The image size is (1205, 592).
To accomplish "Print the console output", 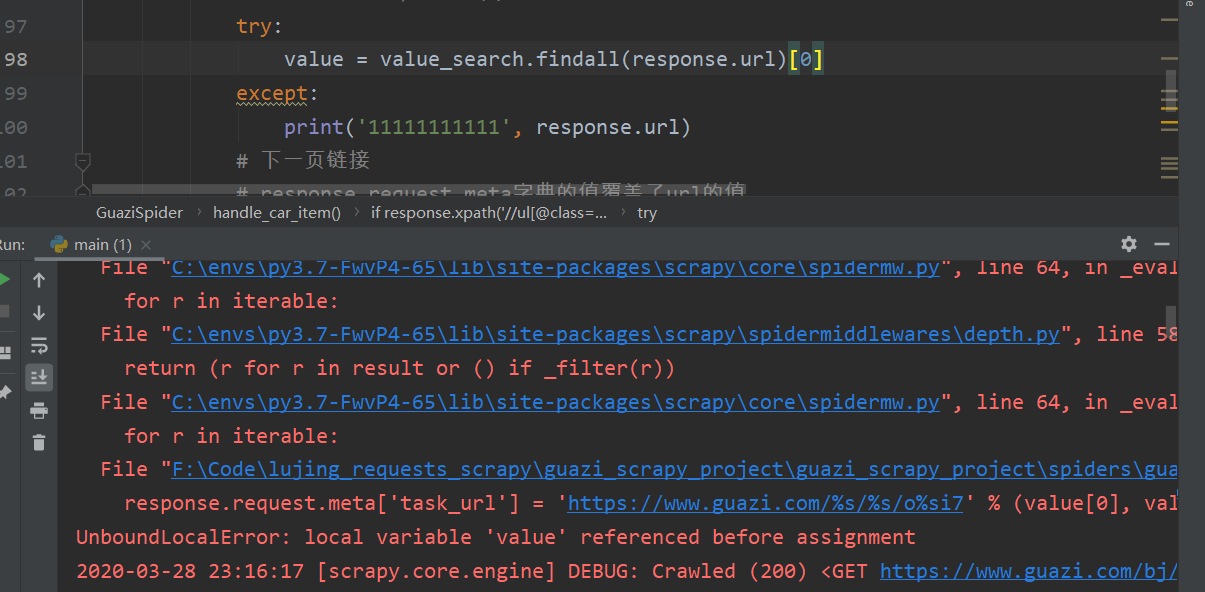I will pyautogui.click(x=39, y=410).
